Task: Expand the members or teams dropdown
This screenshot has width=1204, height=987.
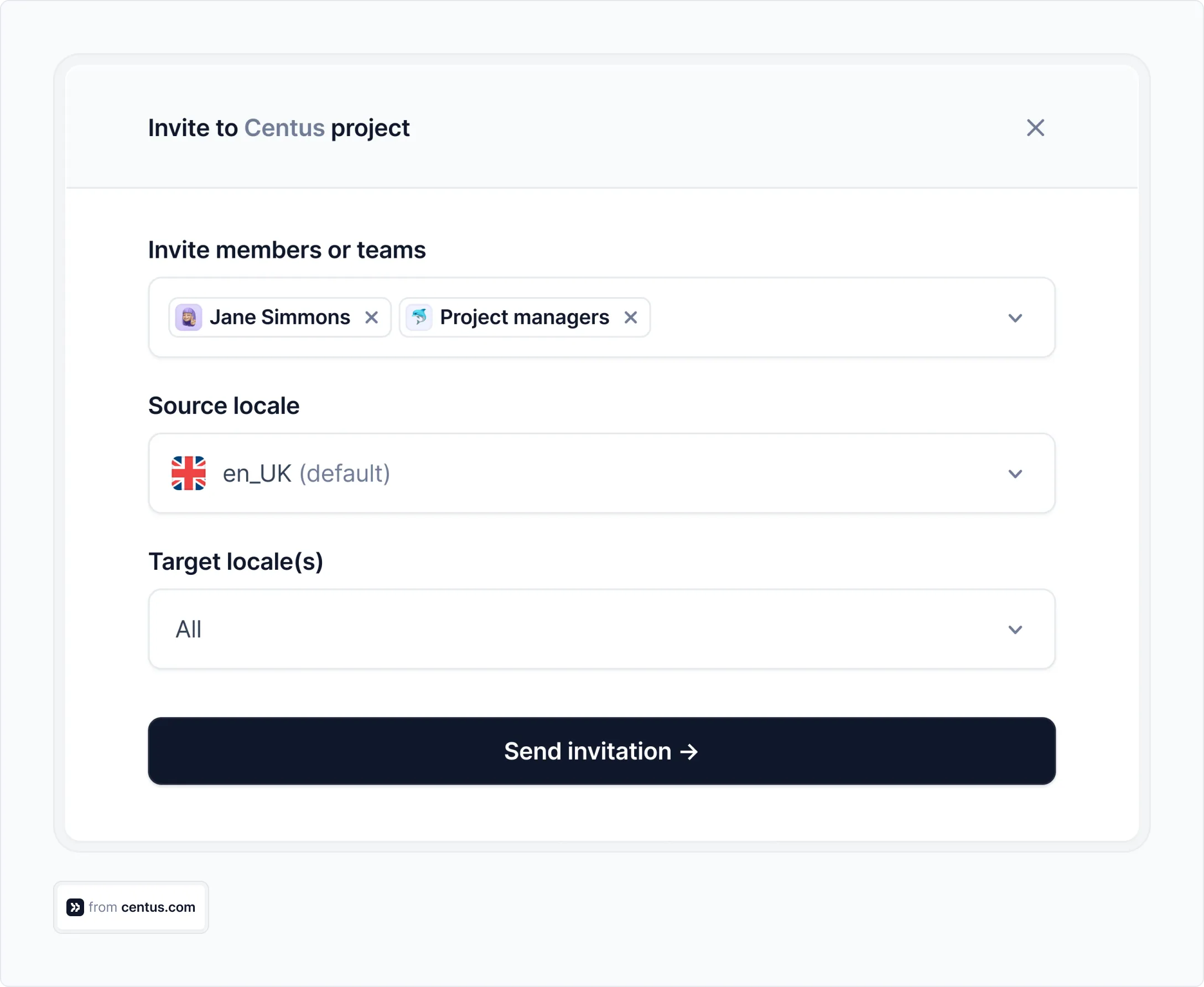Action: pos(1016,318)
